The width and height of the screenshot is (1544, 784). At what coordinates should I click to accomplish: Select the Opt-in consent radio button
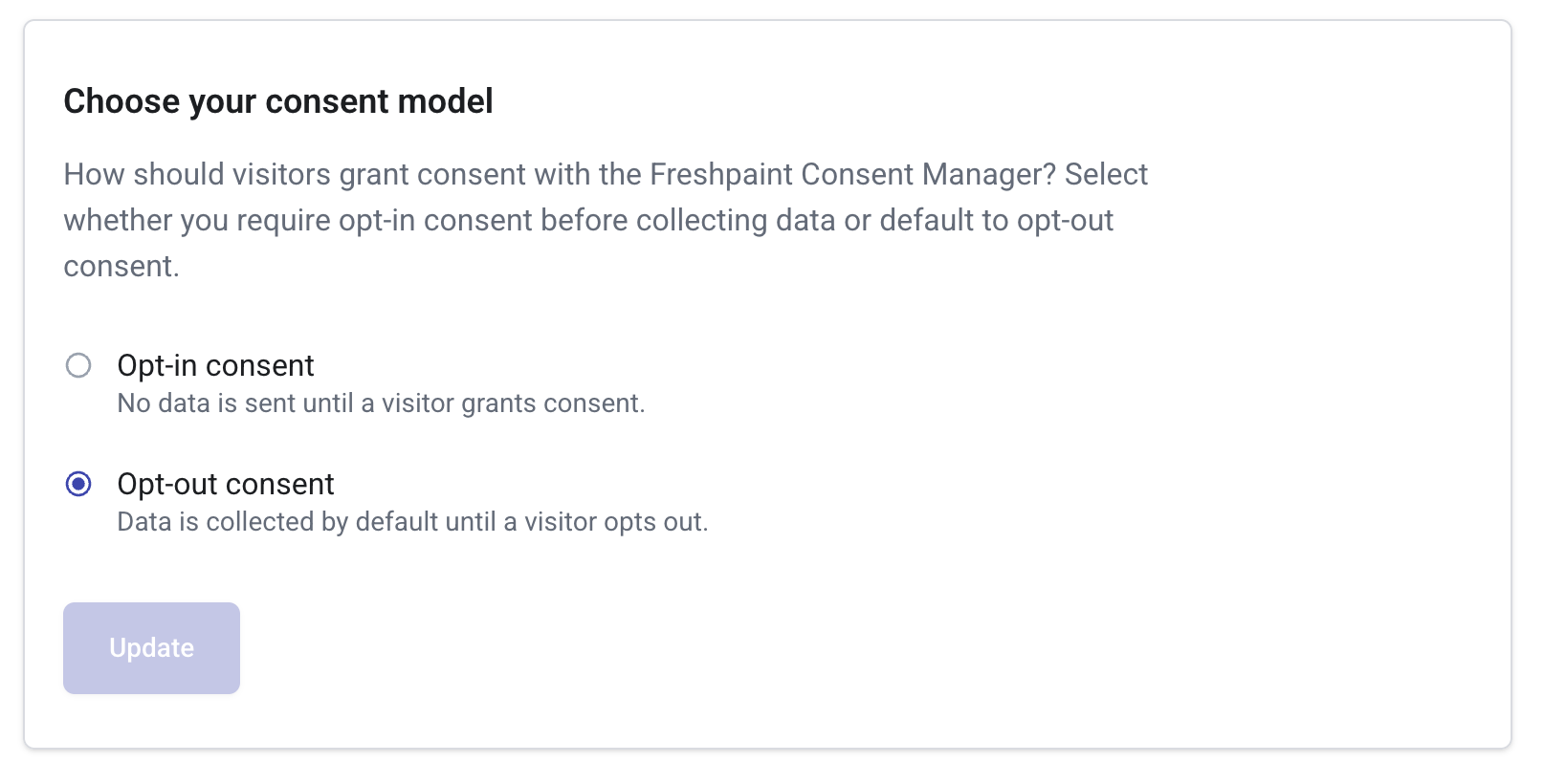pos(78,365)
